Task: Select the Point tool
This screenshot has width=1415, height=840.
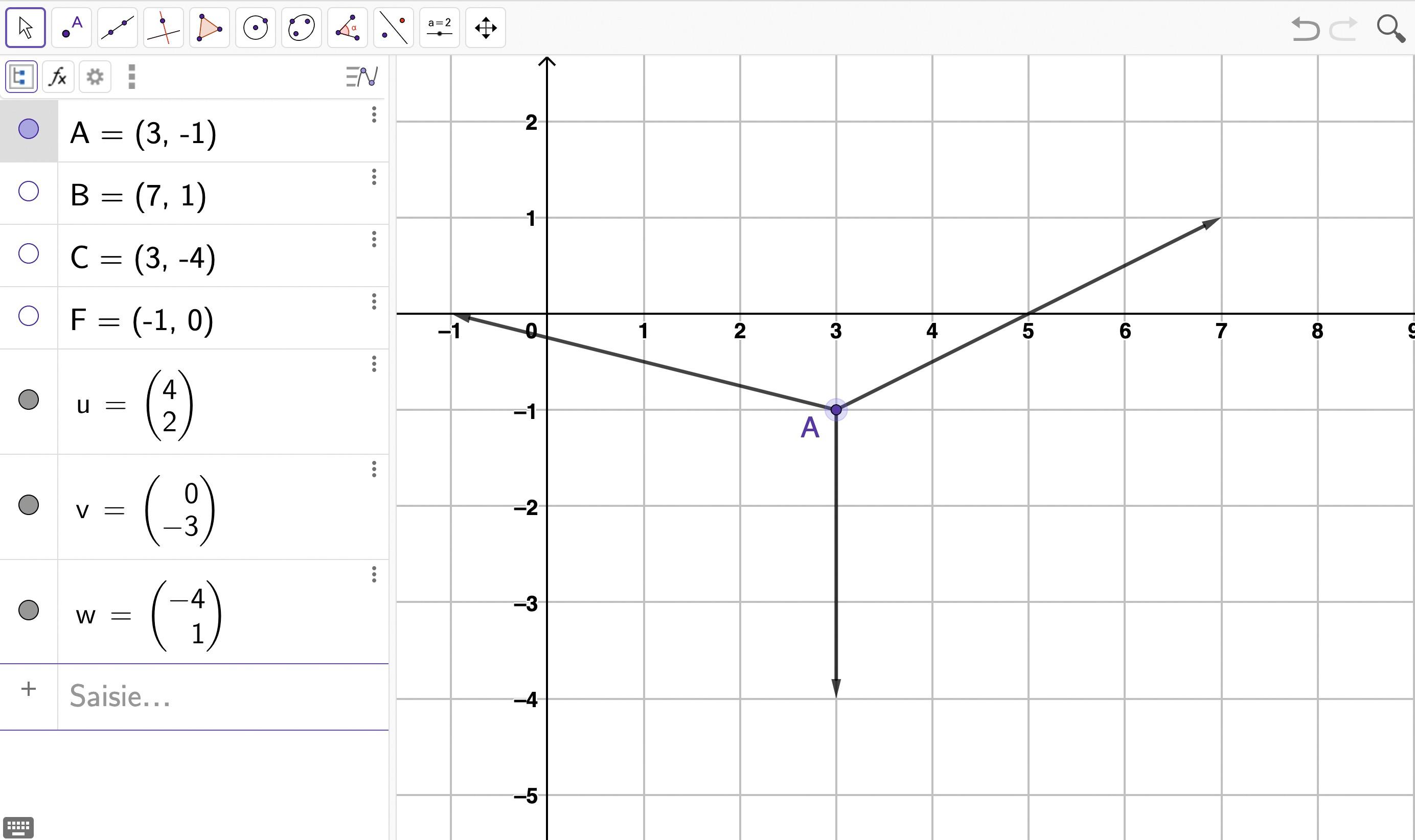Action: coord(72,28)
